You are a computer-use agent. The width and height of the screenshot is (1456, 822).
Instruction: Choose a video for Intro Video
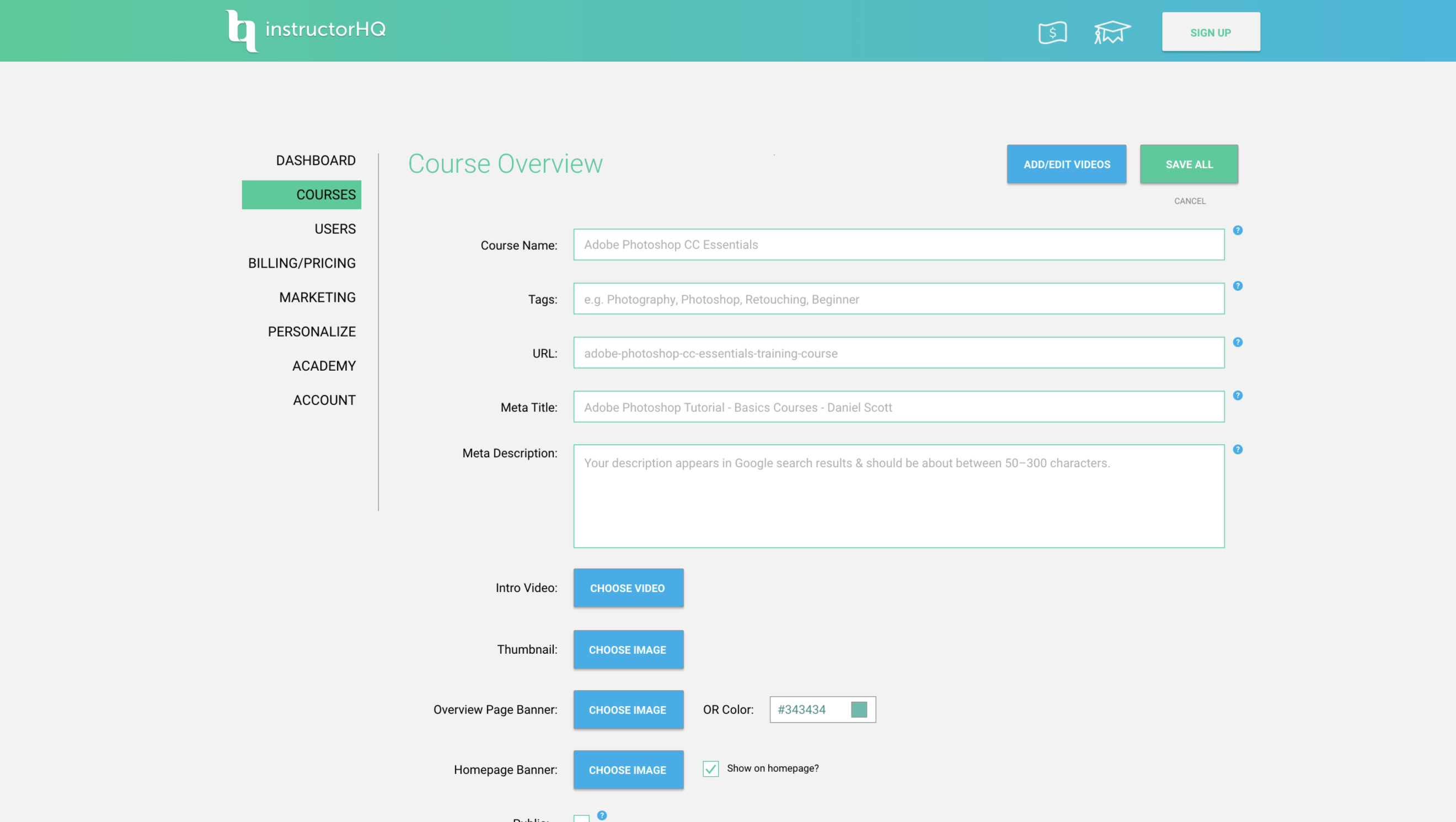tap(628, 588)
